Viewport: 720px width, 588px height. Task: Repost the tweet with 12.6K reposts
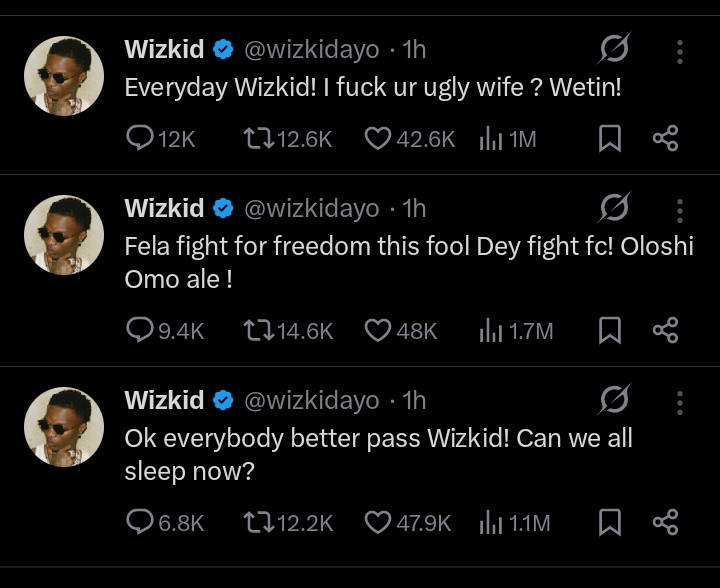pyautogui.click(x=287, y=139)
